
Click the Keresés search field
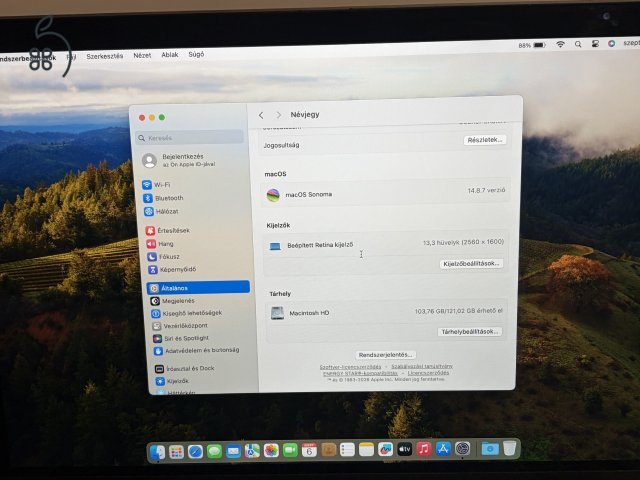coord(190,137)
